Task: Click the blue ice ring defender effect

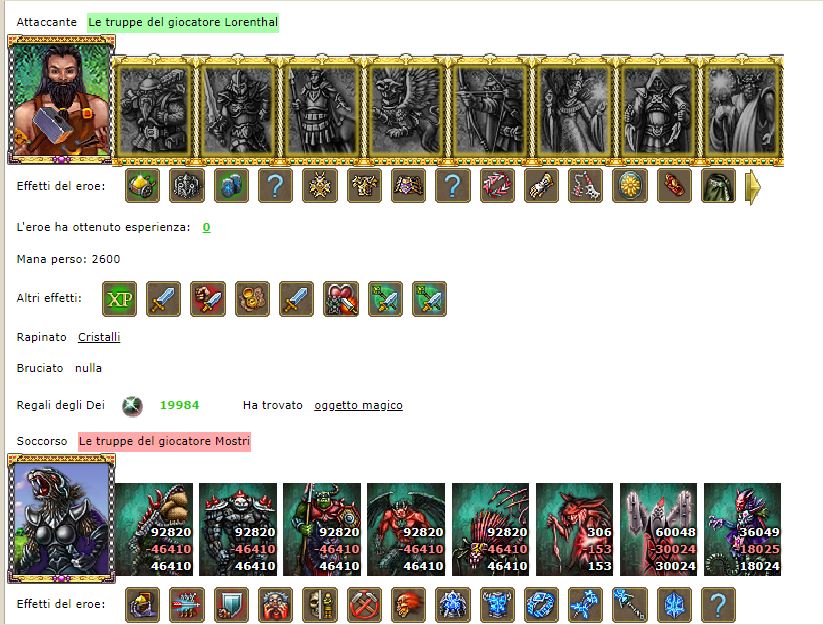Action: pyautogui.click(x=541, y=605)
